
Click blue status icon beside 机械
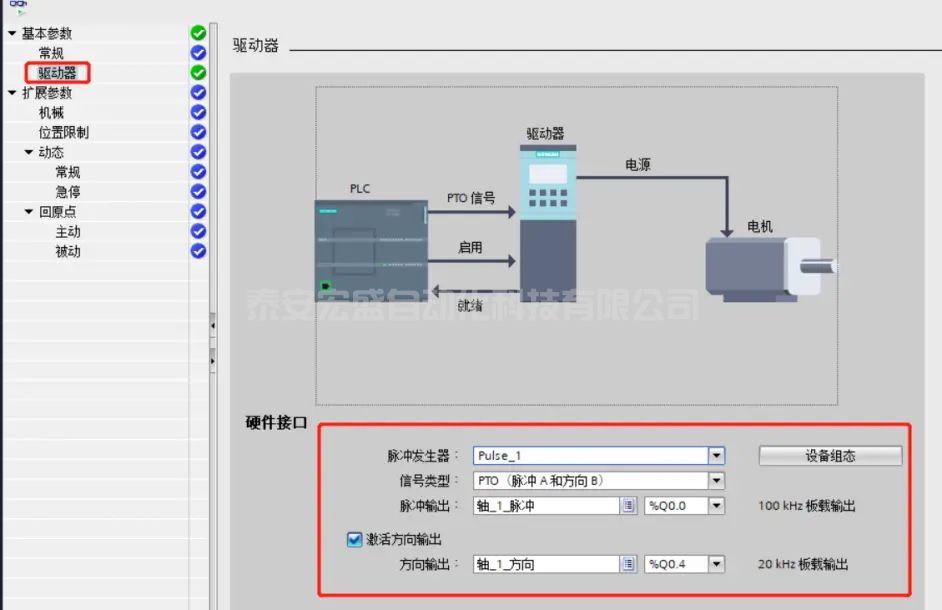[198, 112]
